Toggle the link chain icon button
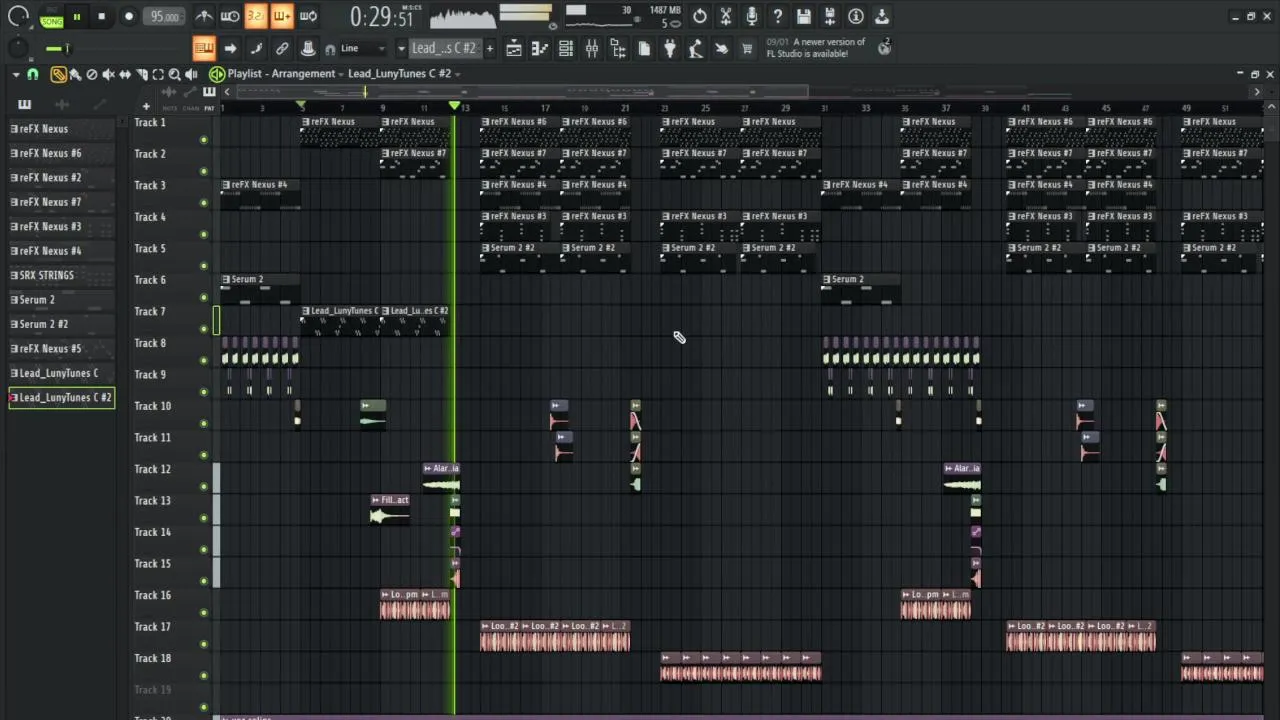The image size is (1280, 720). pyautogui.click(x=282, y=48)
